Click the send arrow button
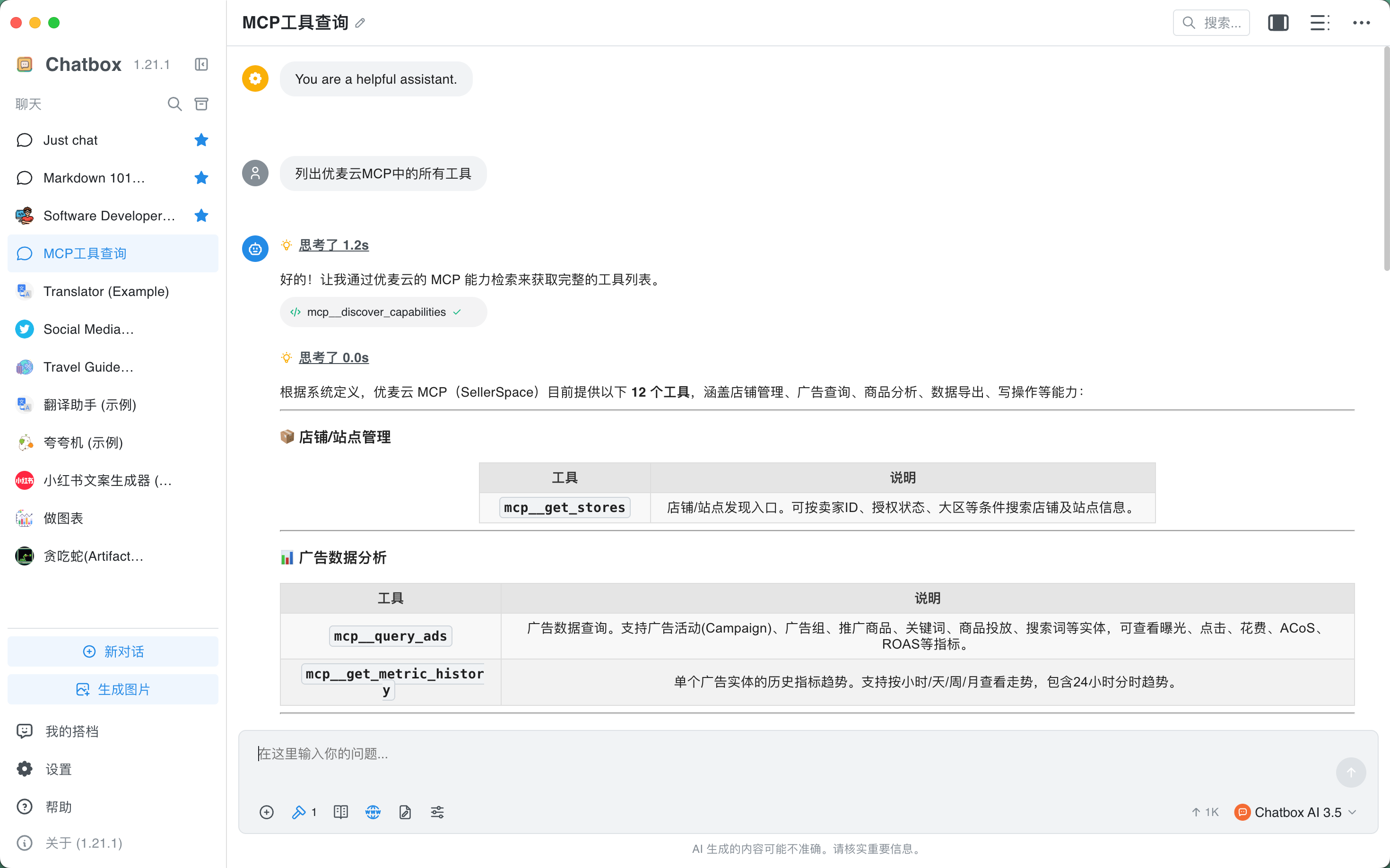The image size is (1390, 868). pyautogui.click(x=1350, y=773)
